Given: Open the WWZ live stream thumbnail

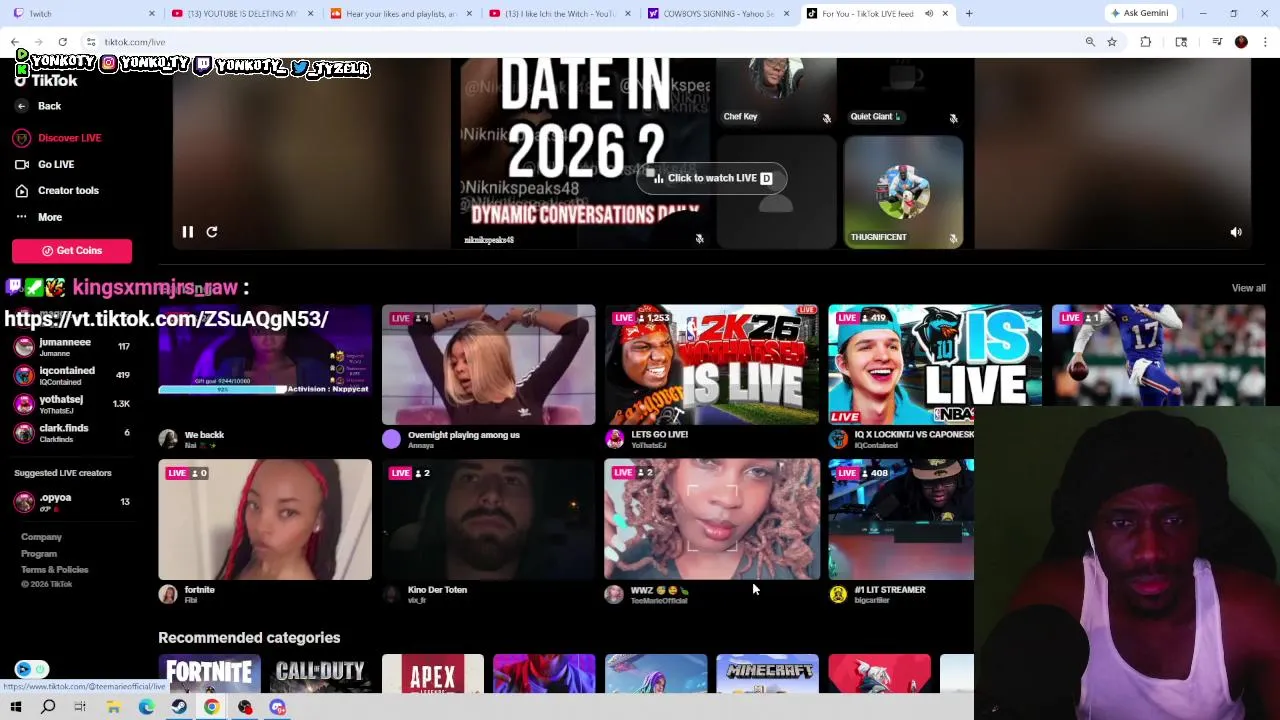Looking at the screenshot, I should coord(711,520).
